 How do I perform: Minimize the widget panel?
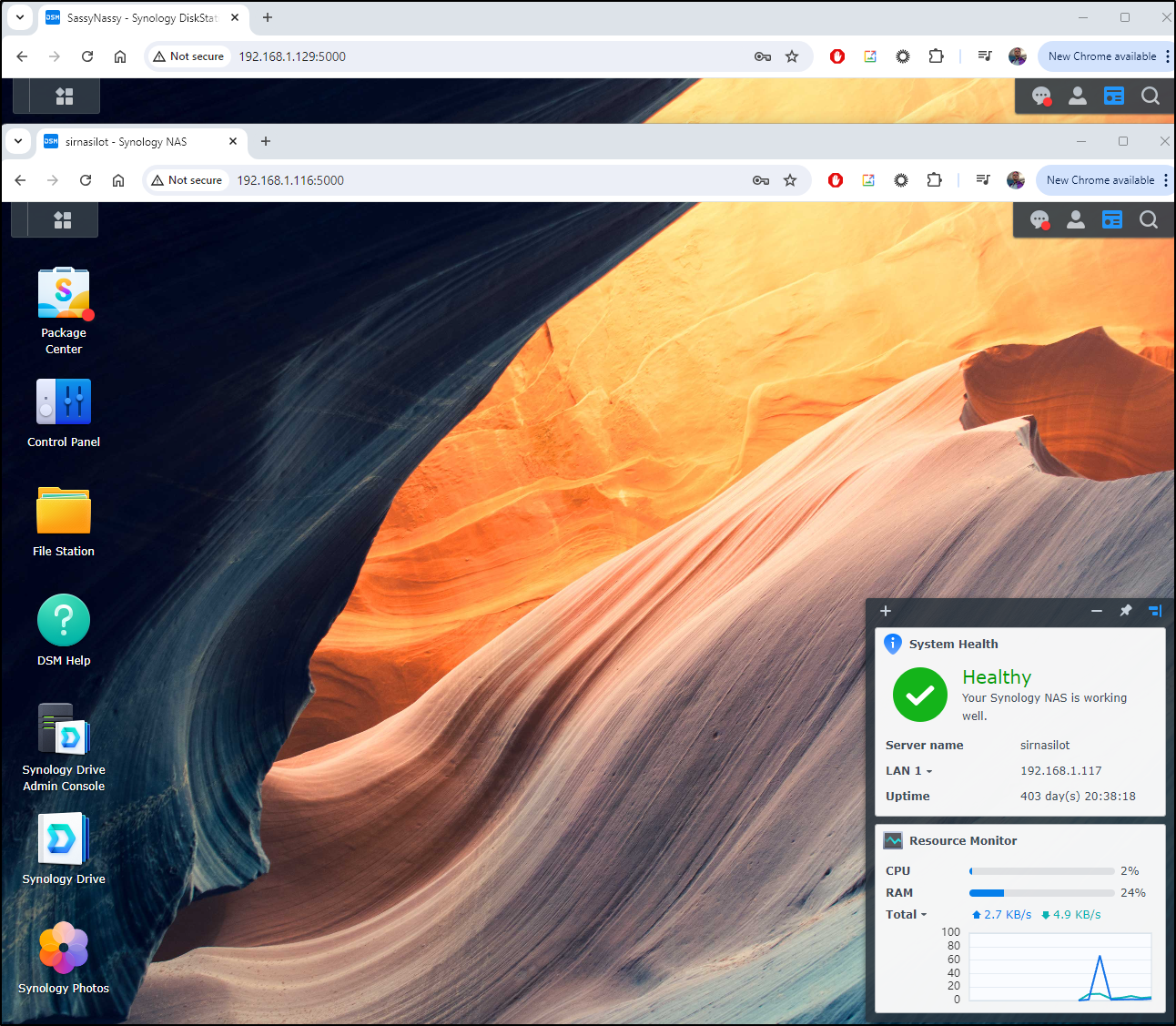pos(1097,611)
